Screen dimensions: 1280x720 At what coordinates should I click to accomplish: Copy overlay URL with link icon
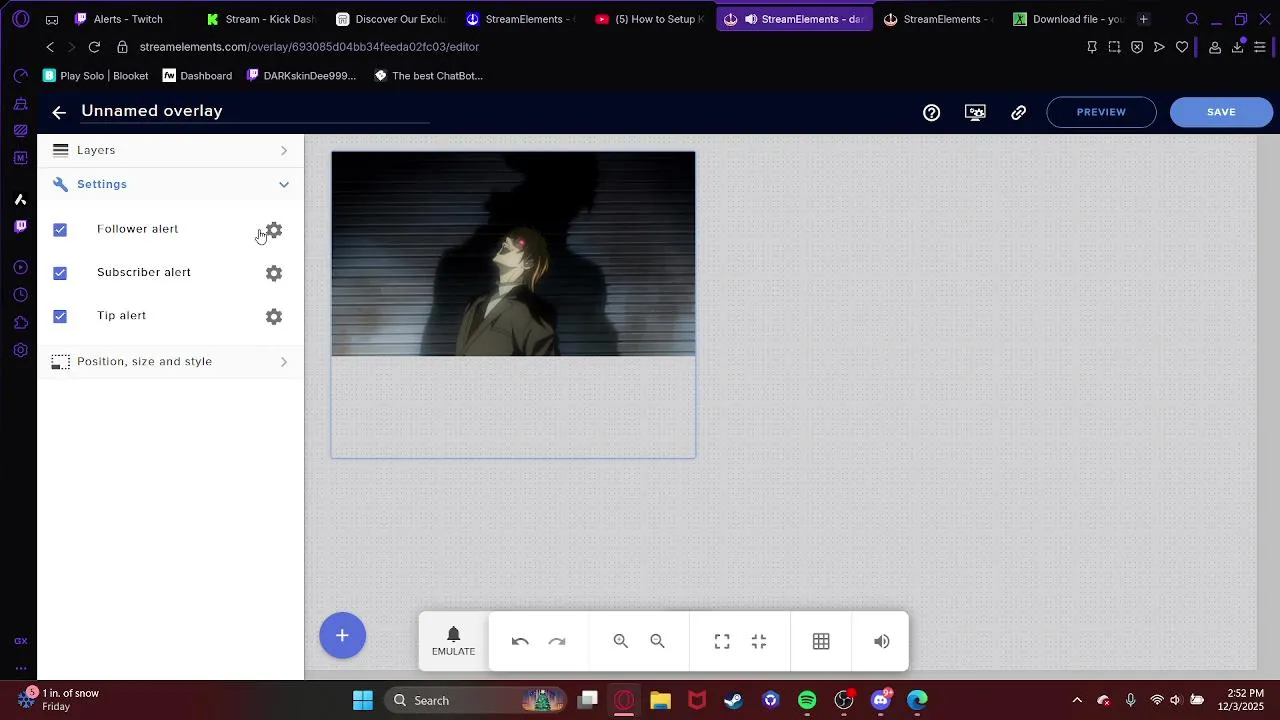point(1018,113)
